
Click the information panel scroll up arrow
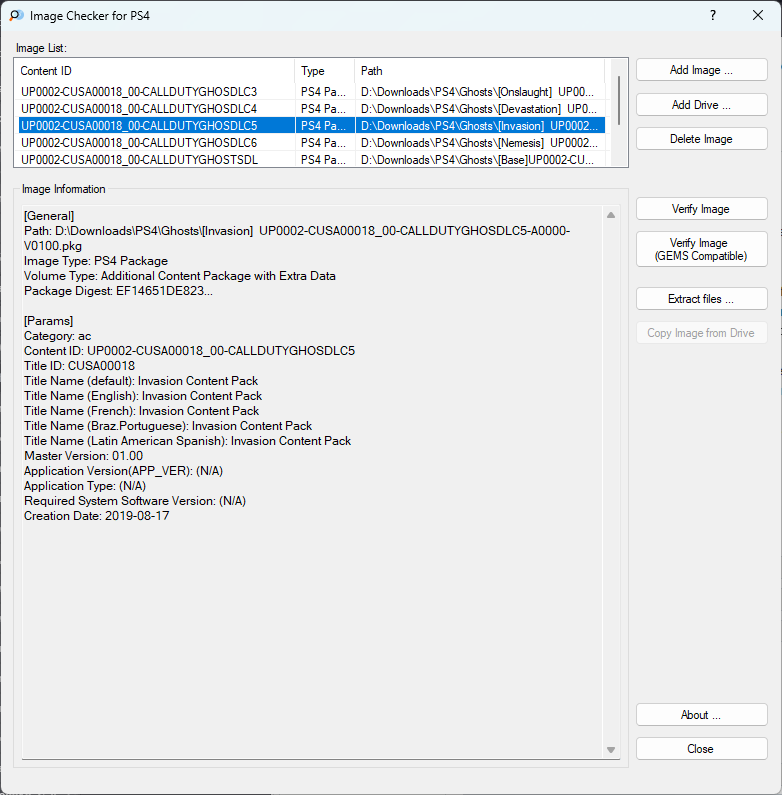pos(611,215)
